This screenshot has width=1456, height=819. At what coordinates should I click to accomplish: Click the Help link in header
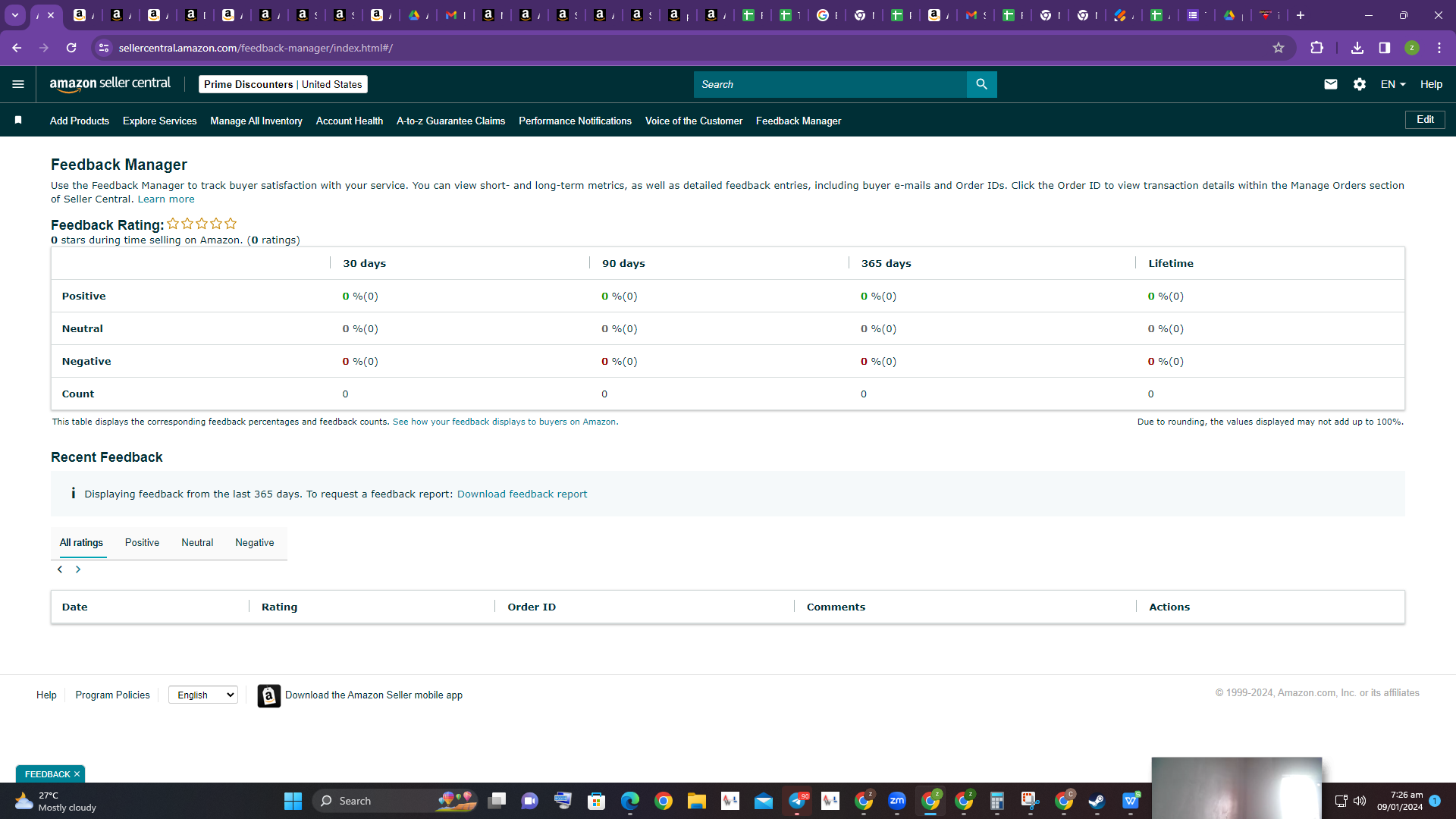[x=1431, y=84]
